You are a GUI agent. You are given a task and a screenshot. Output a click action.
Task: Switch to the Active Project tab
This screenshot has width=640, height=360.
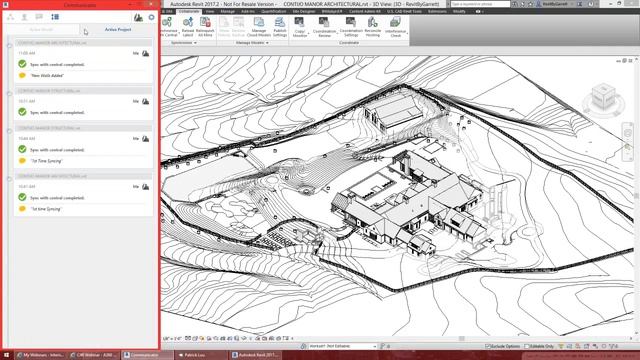coord(118,29)
